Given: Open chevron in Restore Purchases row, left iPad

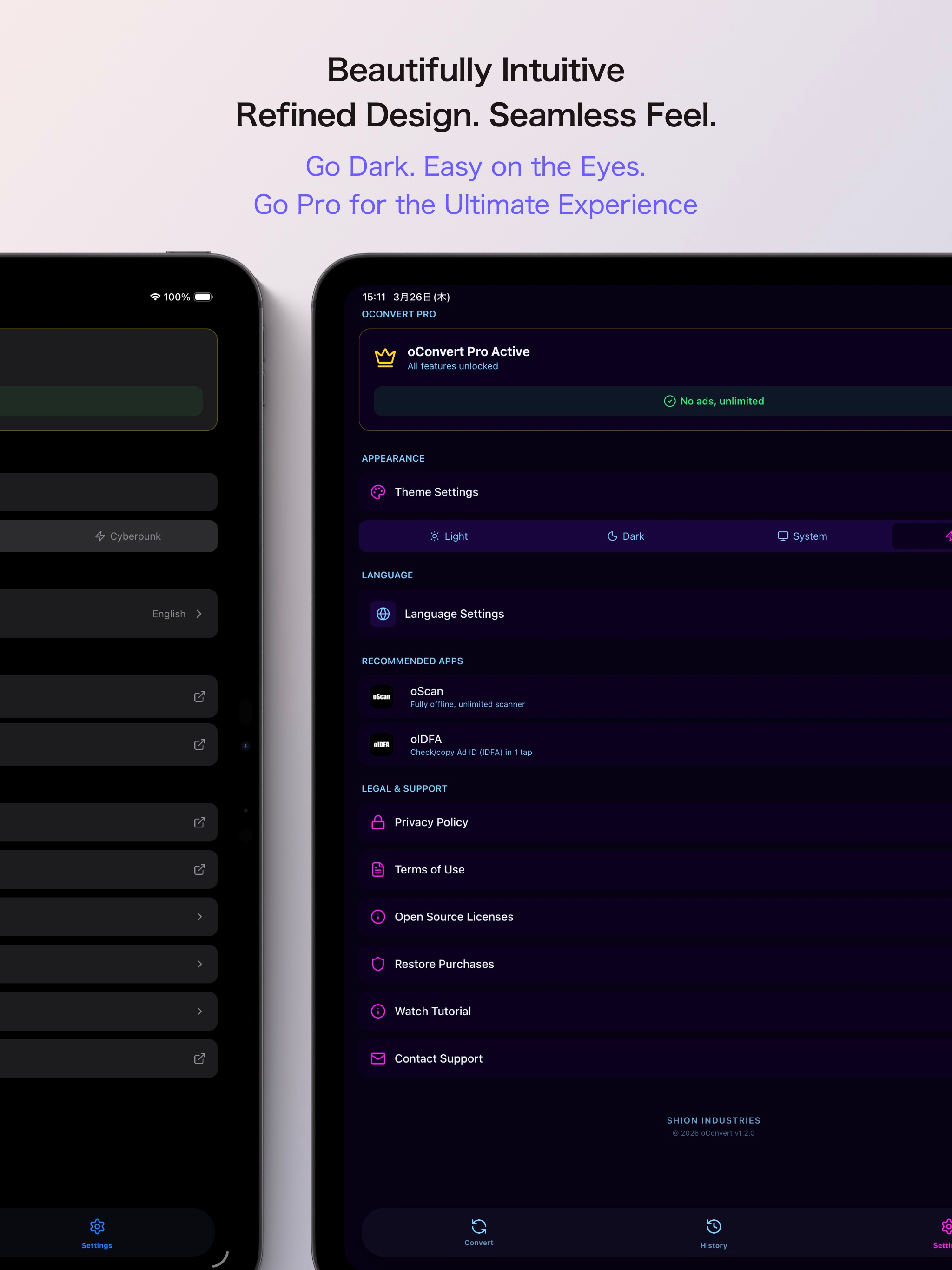Looking at the screenshot, I should pyautogui.click(x=199, y=964).
